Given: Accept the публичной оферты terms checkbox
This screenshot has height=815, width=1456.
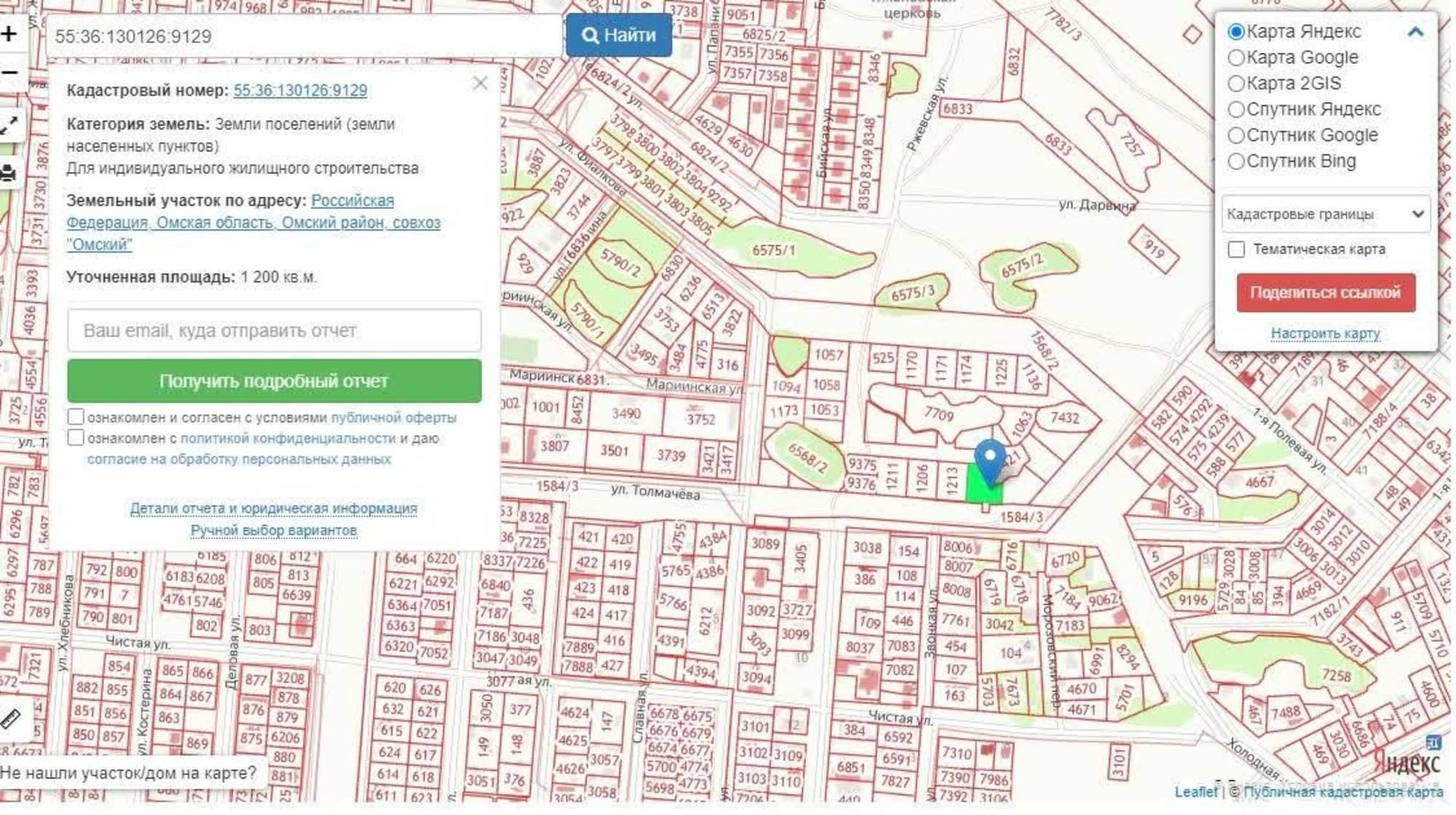Looking at the screenshot, I should (x=76, y=417).
